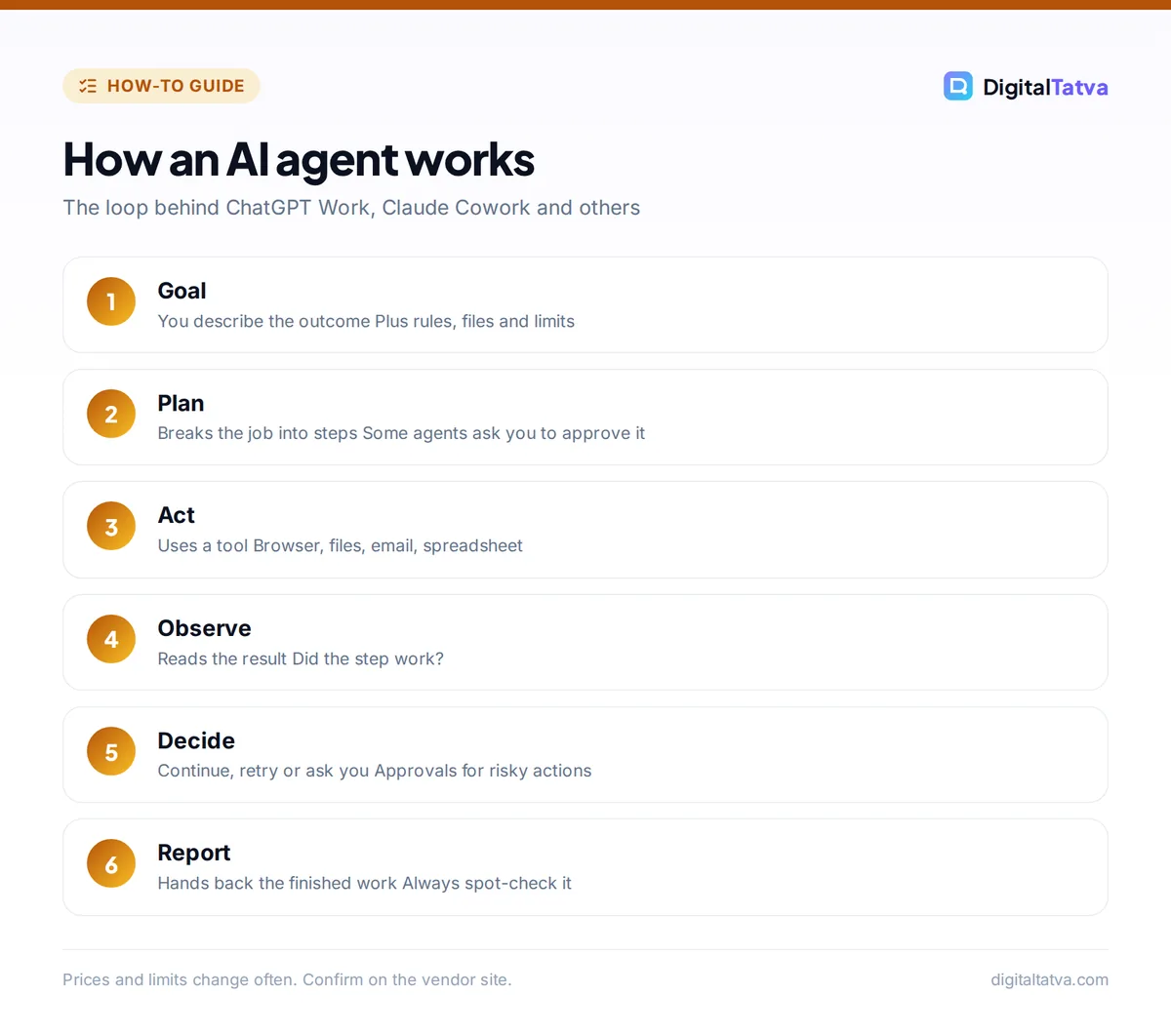Click 'Continue, retry or ask you' description

coord(375,771)
